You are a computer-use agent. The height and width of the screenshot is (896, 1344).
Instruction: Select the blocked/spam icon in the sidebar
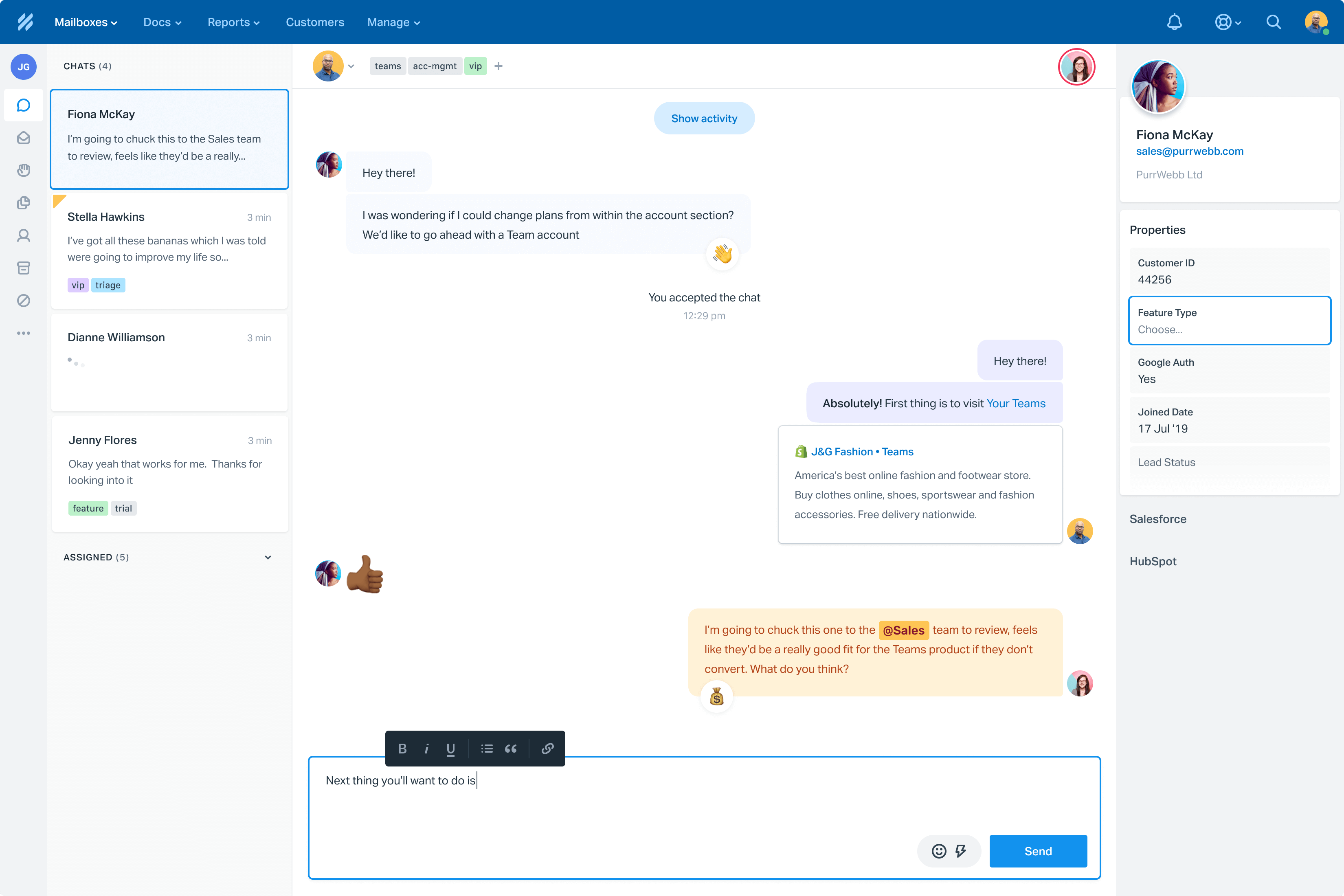pyautogui.click(x=24, y=301)
